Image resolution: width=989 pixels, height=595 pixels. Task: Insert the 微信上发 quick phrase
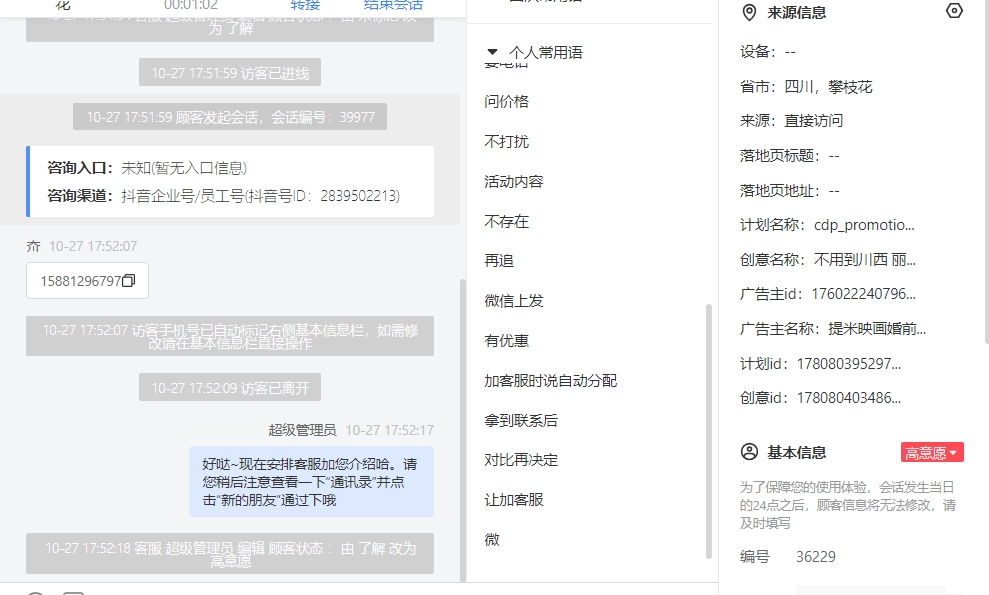click(514, 301)
